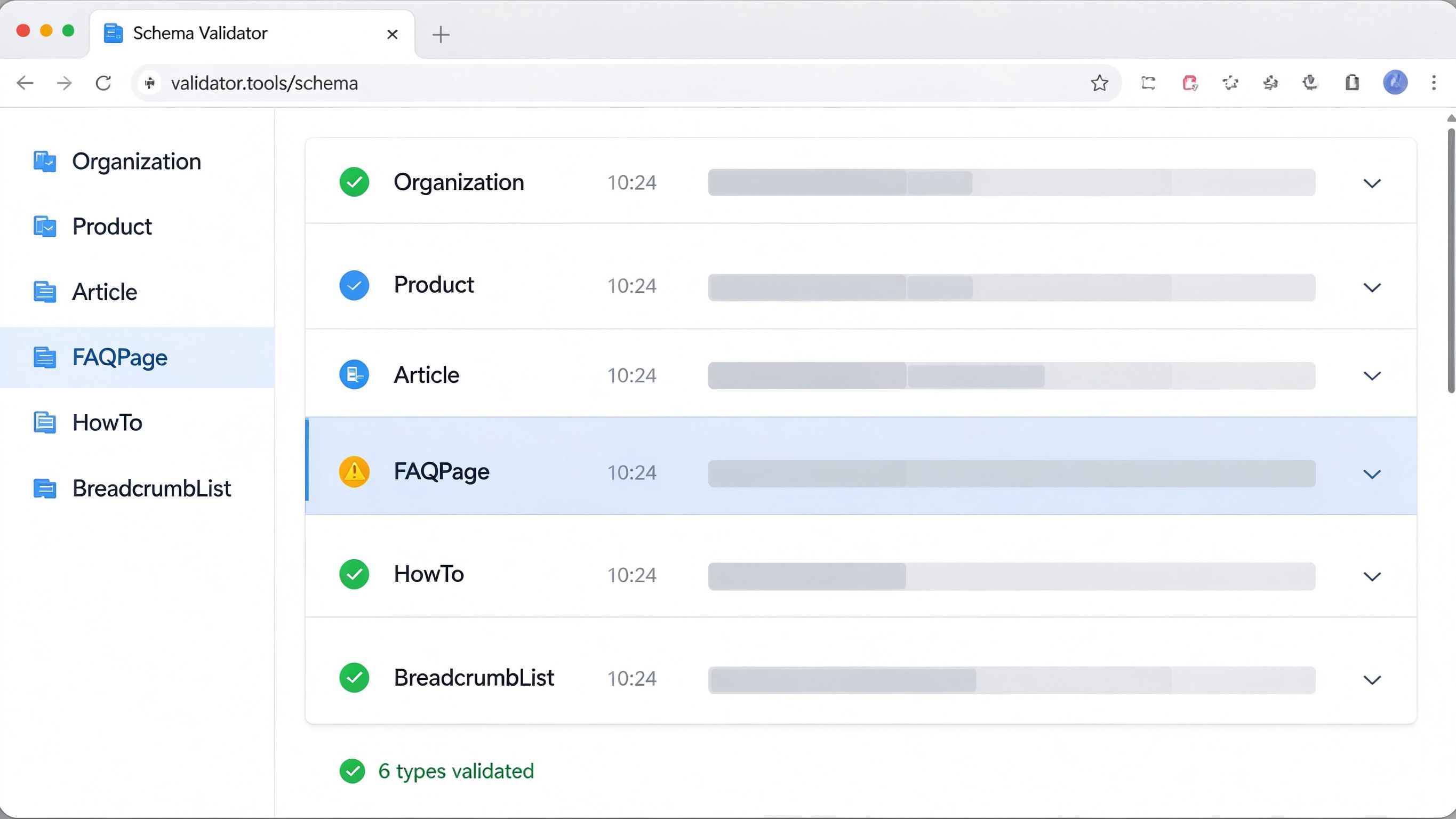The width and height of the screenshot is (1456, 819).
Task: Click the "6 types validated" status text
Action: pyautogui.click(x=456, y=771)
